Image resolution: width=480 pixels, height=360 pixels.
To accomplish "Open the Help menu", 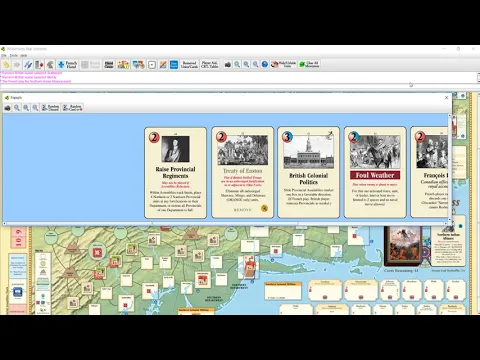I will 23,55.
